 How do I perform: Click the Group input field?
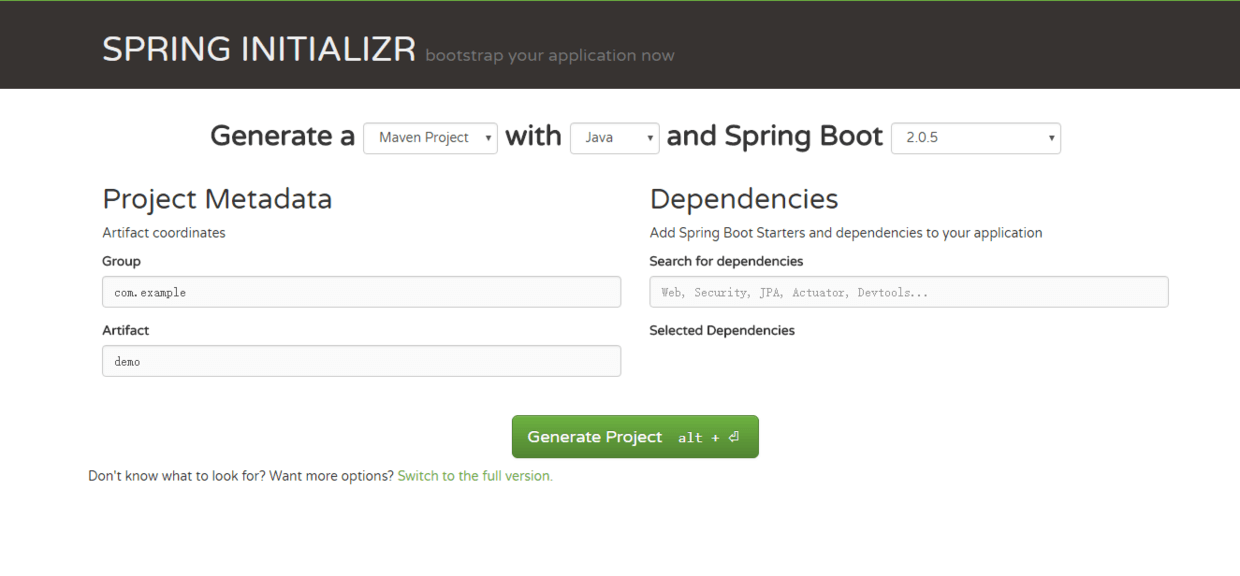coord(361,292)
